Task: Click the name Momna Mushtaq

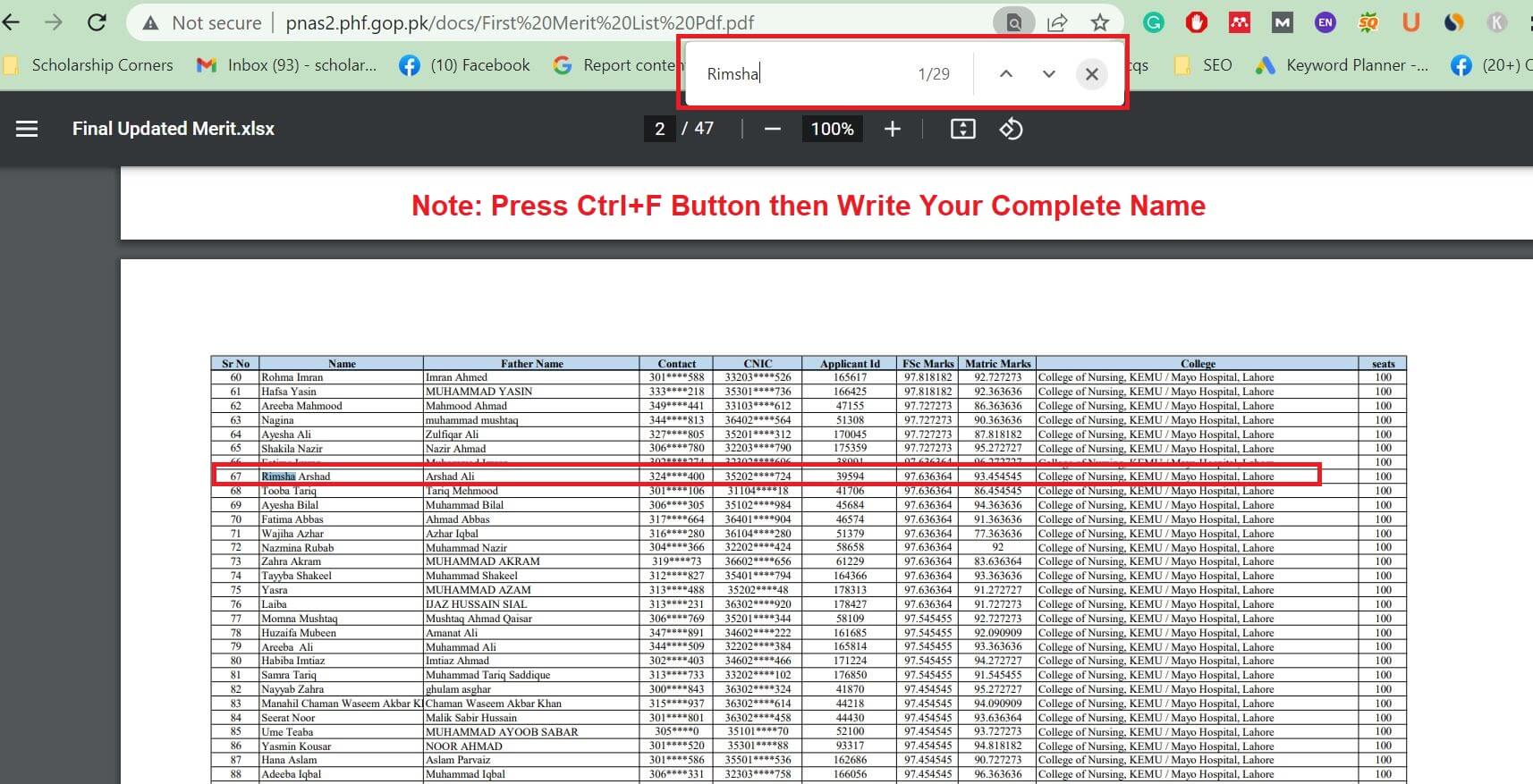Action: point(300,619)
